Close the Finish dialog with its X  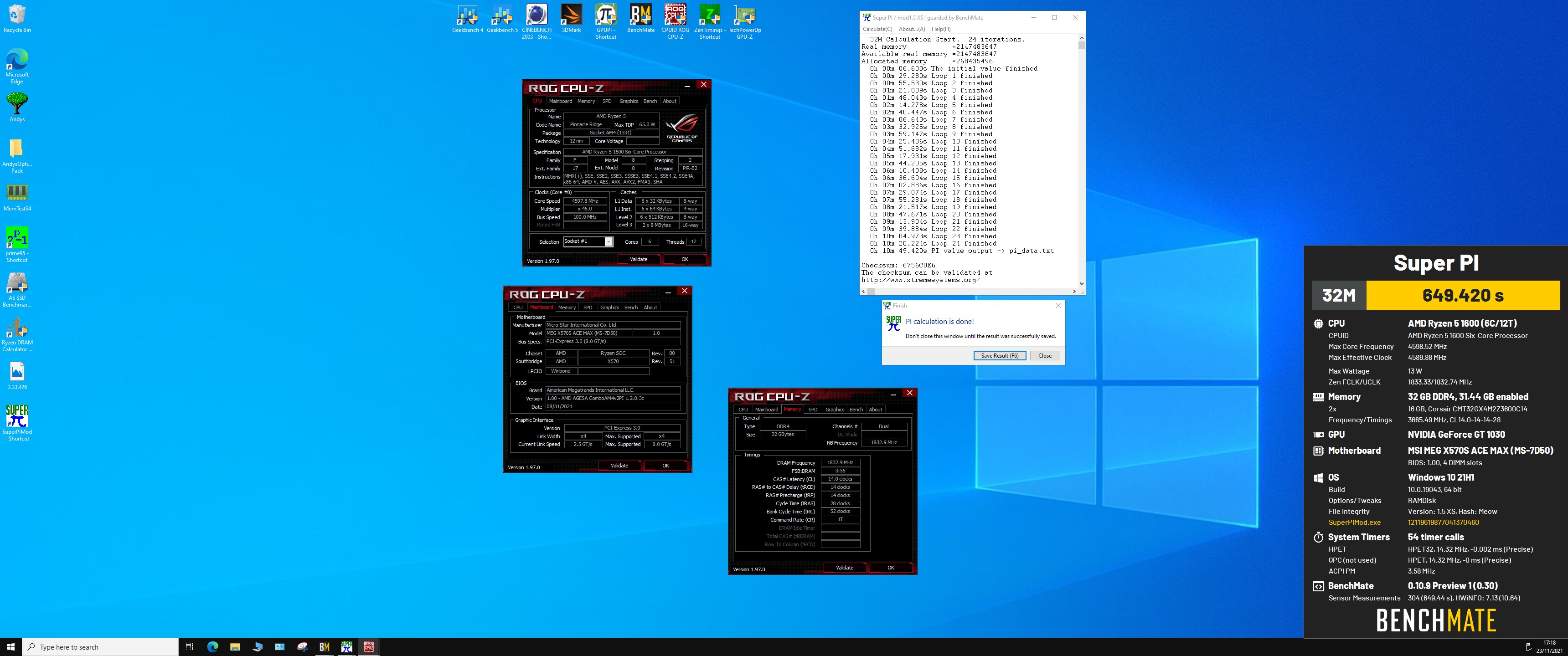point(1058,306)
